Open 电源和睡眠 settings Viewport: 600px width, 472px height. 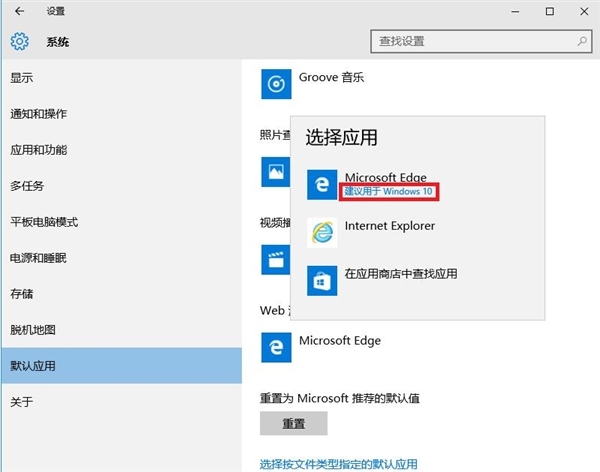click(38, 258)
